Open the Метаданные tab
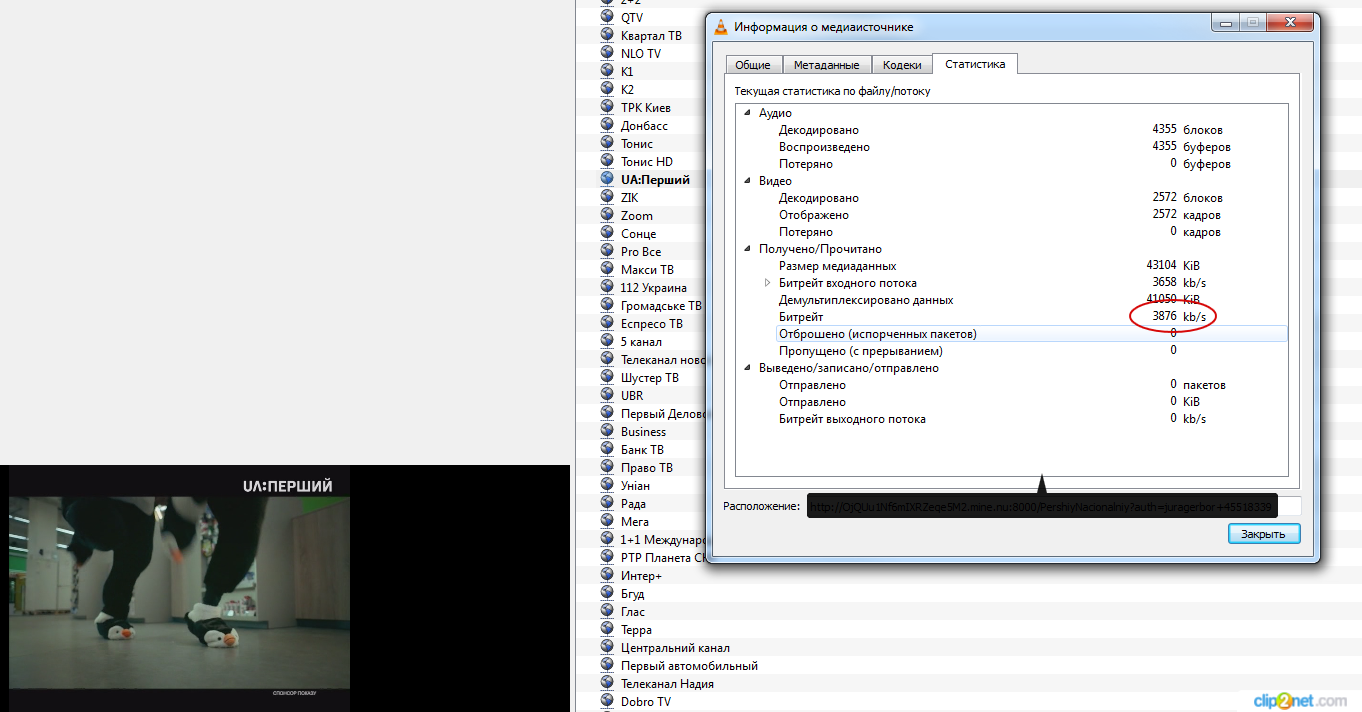The image size is (1362, 712). 826,65
